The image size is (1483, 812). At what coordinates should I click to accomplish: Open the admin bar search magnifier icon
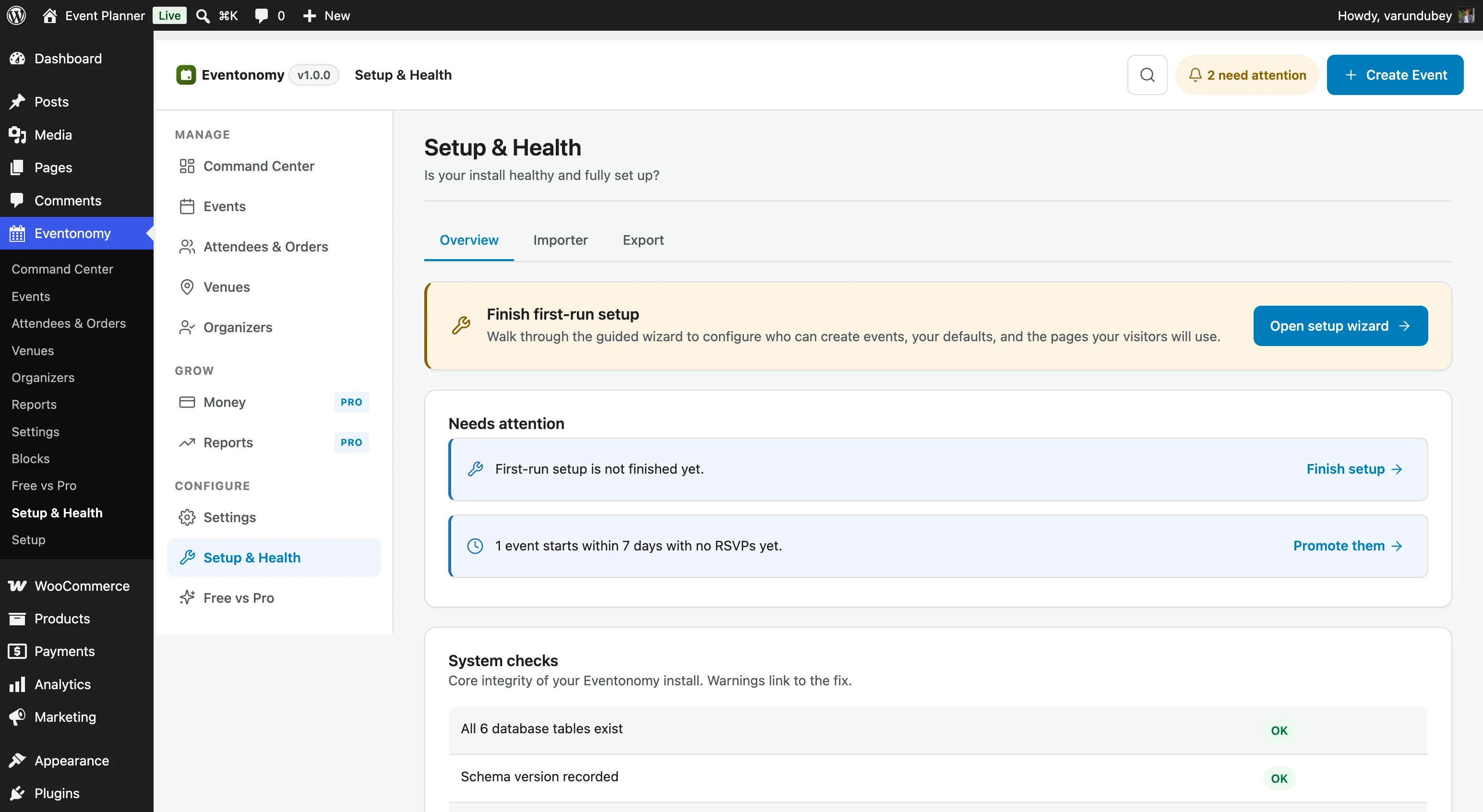coord(203,15)
